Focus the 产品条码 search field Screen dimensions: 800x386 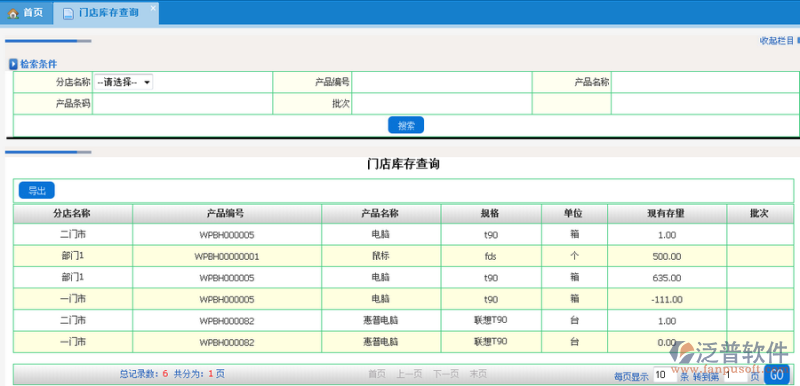182,104
